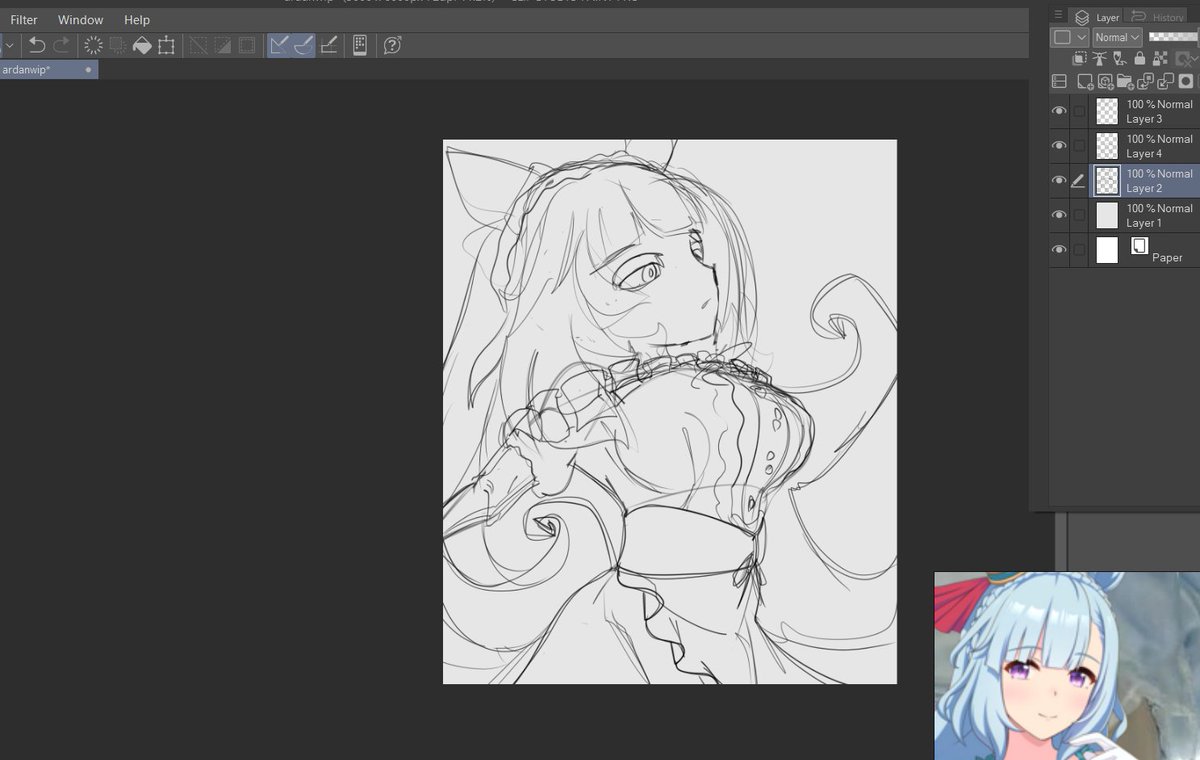Click the Lock Layer padlock icon
Screen dimensions: 1200x760
click(x=1140, y=58)
